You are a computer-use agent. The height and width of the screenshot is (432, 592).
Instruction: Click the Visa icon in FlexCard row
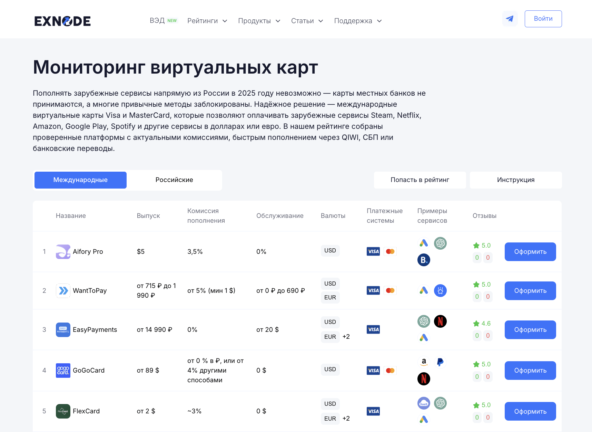[x=373, y=411]
